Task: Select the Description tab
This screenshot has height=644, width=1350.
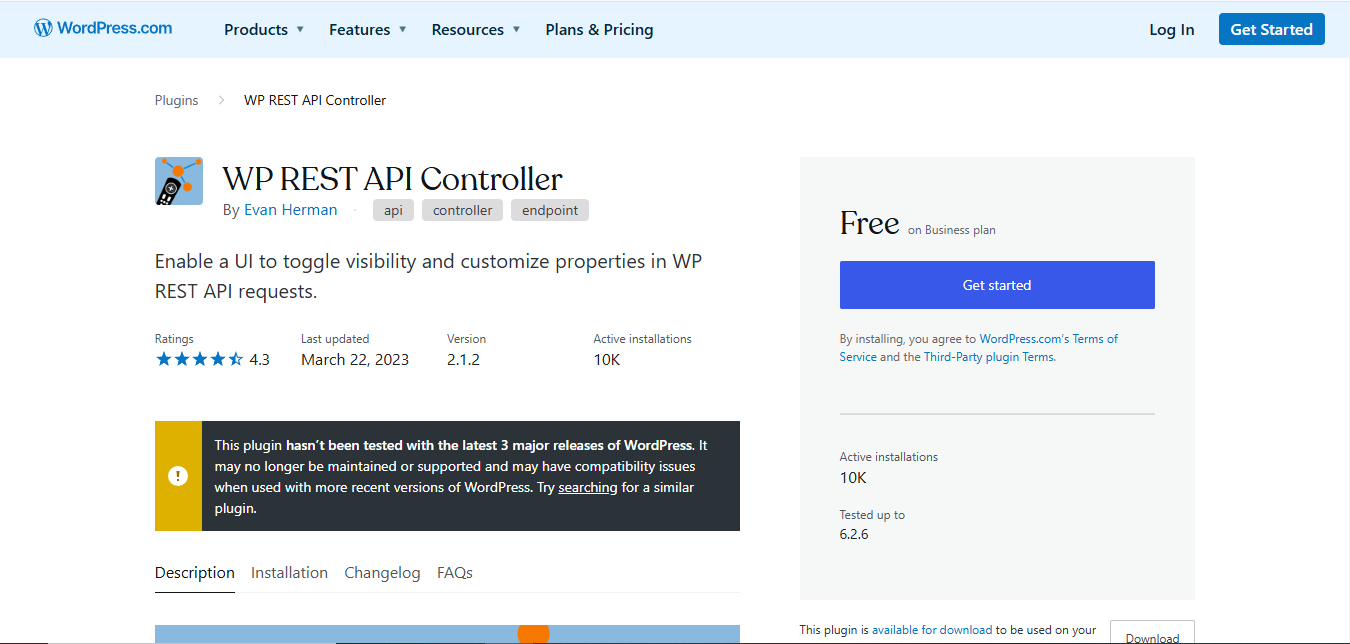Action: (x=195, y=573)
